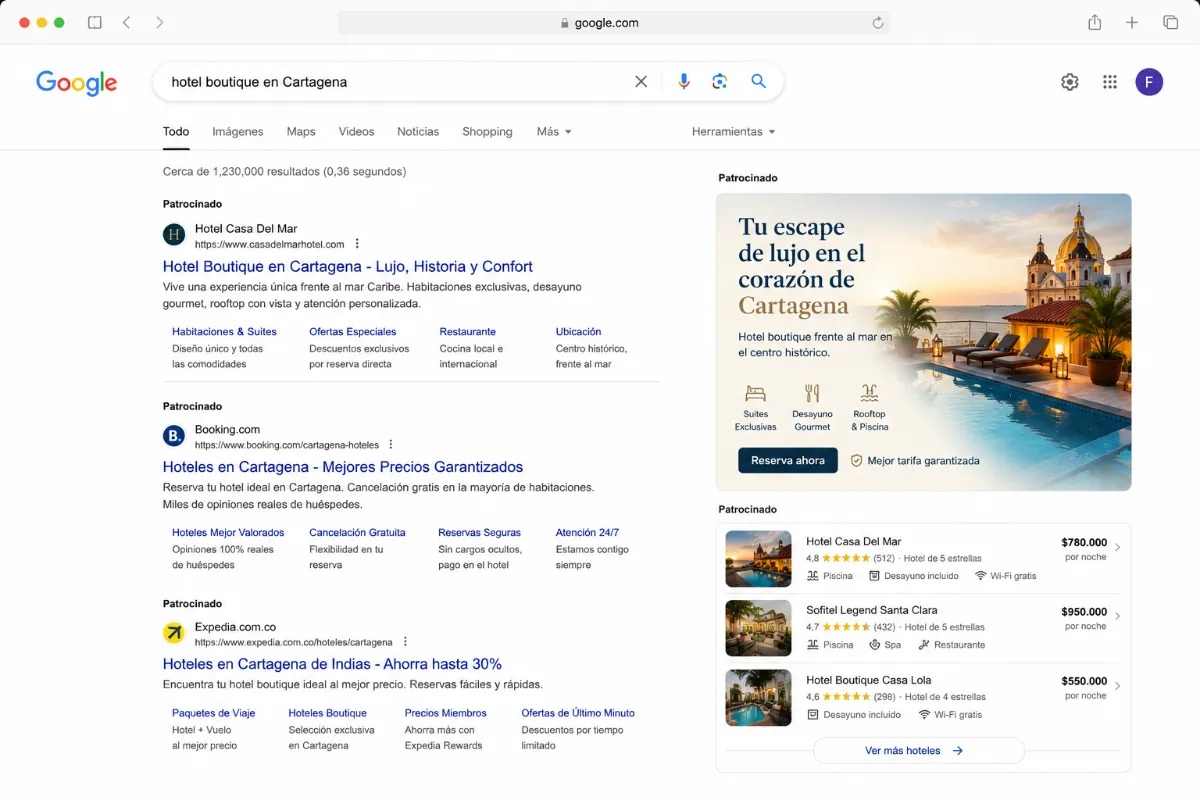Select the Todo tab
Viewport: 1200px width, 800px height.
click(176, 132)
